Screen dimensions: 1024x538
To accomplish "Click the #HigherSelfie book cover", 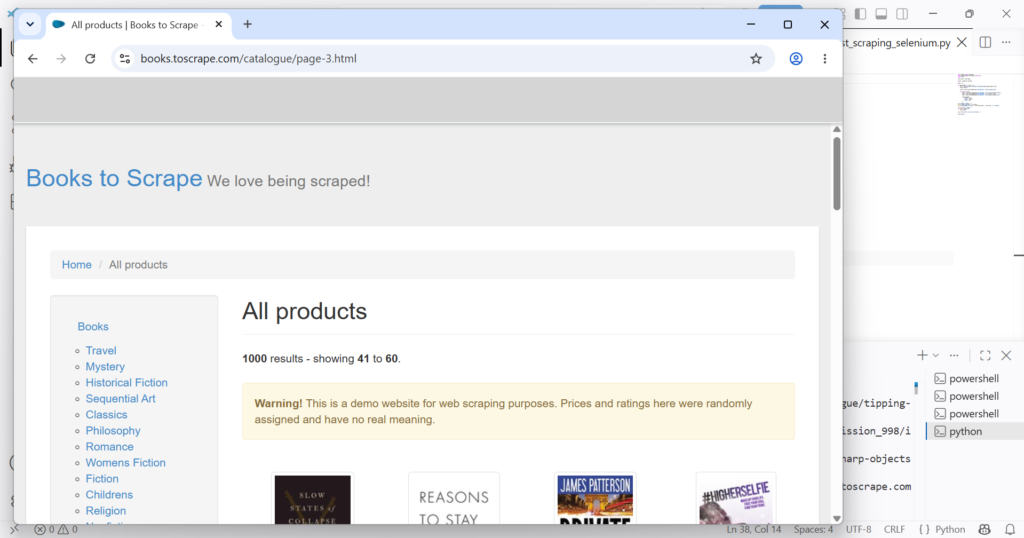I will [736, 499].
